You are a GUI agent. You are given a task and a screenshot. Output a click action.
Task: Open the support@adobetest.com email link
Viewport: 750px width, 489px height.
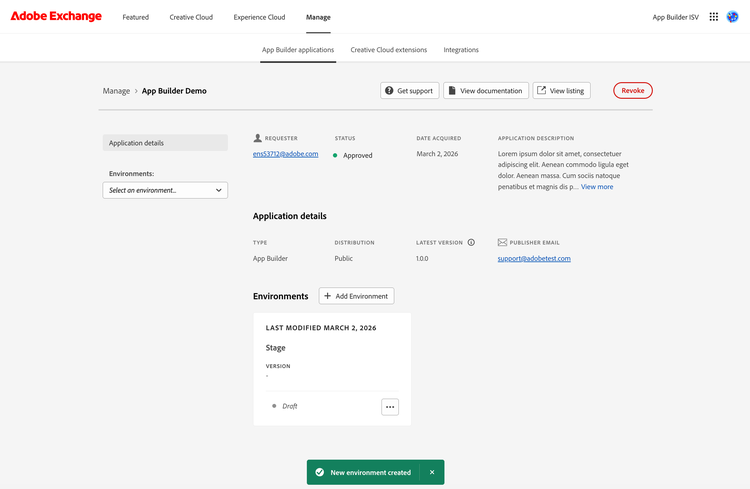click(x=534, y=258)
